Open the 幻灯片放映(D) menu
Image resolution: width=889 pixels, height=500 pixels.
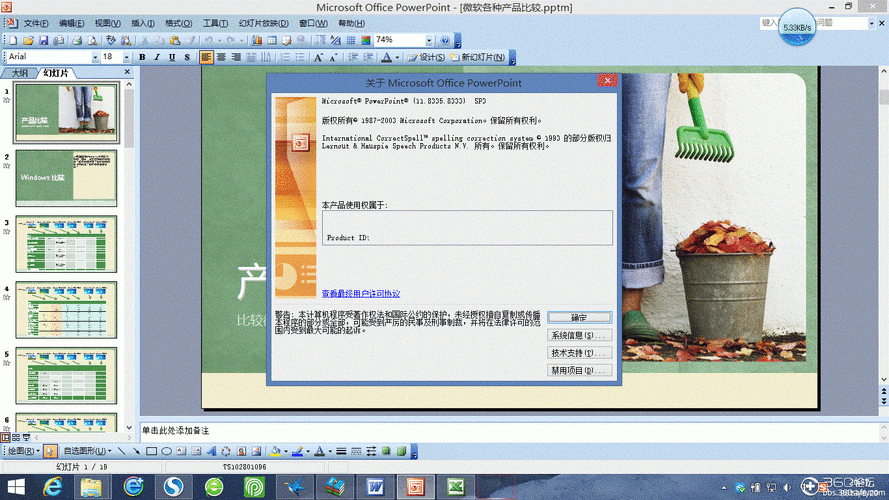click(263, 23)
